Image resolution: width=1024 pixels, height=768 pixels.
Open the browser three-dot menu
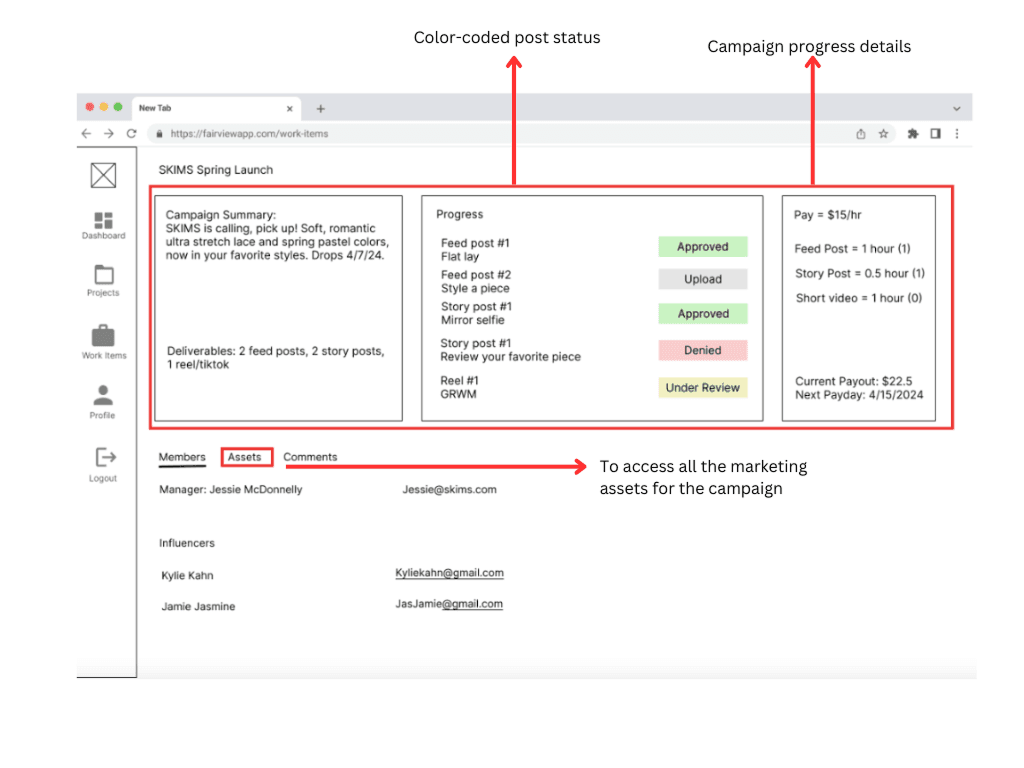[957, 134]
